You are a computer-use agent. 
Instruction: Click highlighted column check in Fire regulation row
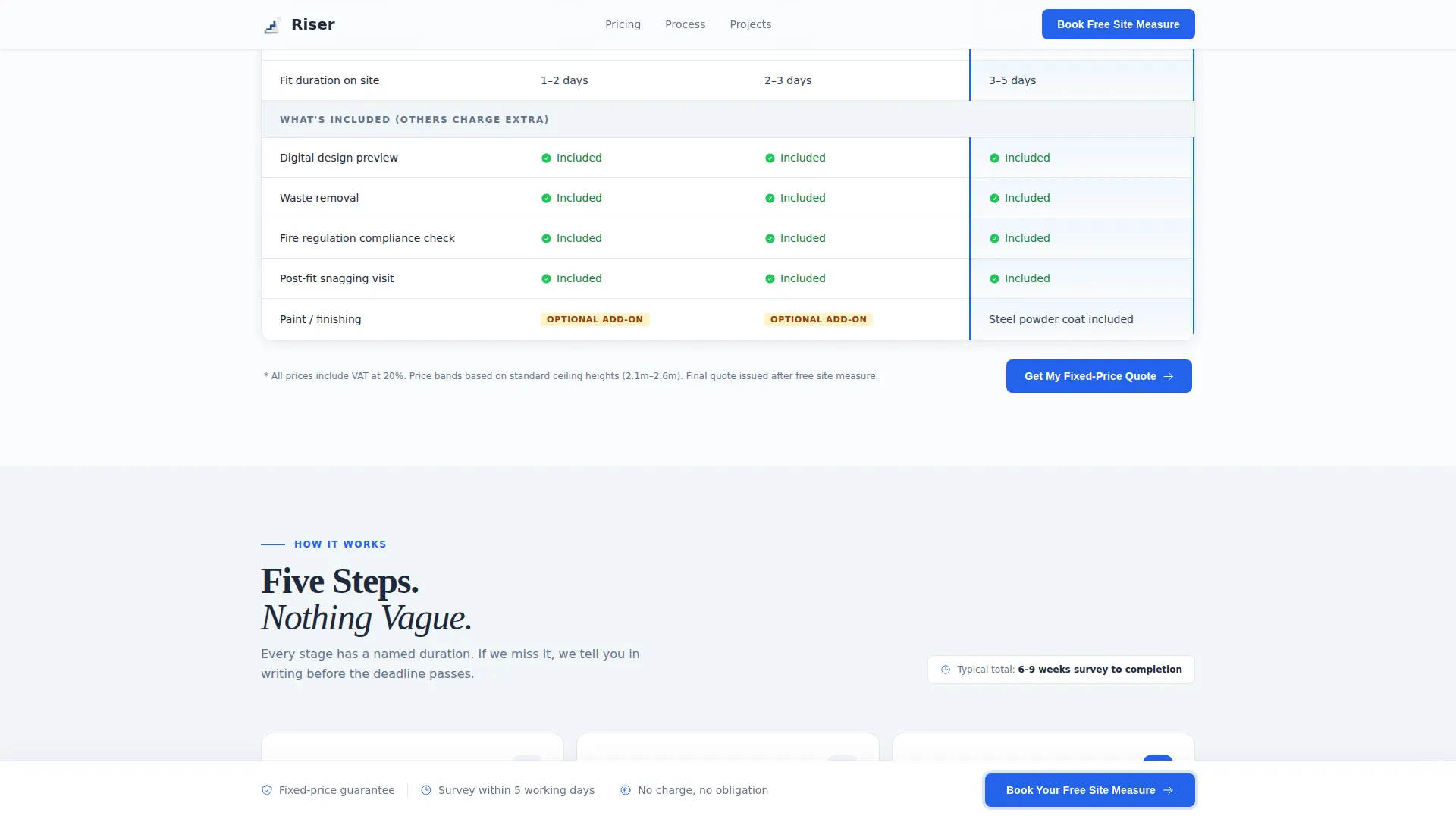(994, 239)
